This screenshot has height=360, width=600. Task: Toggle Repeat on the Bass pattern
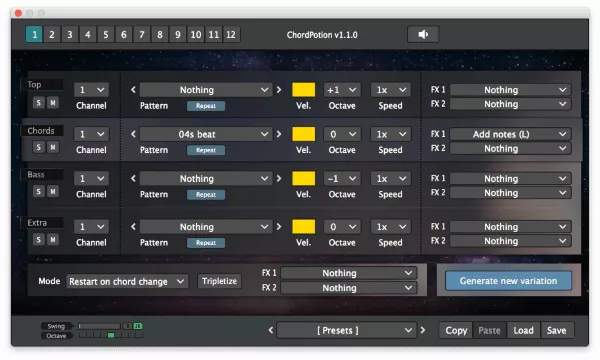click(x=206, y=195)
